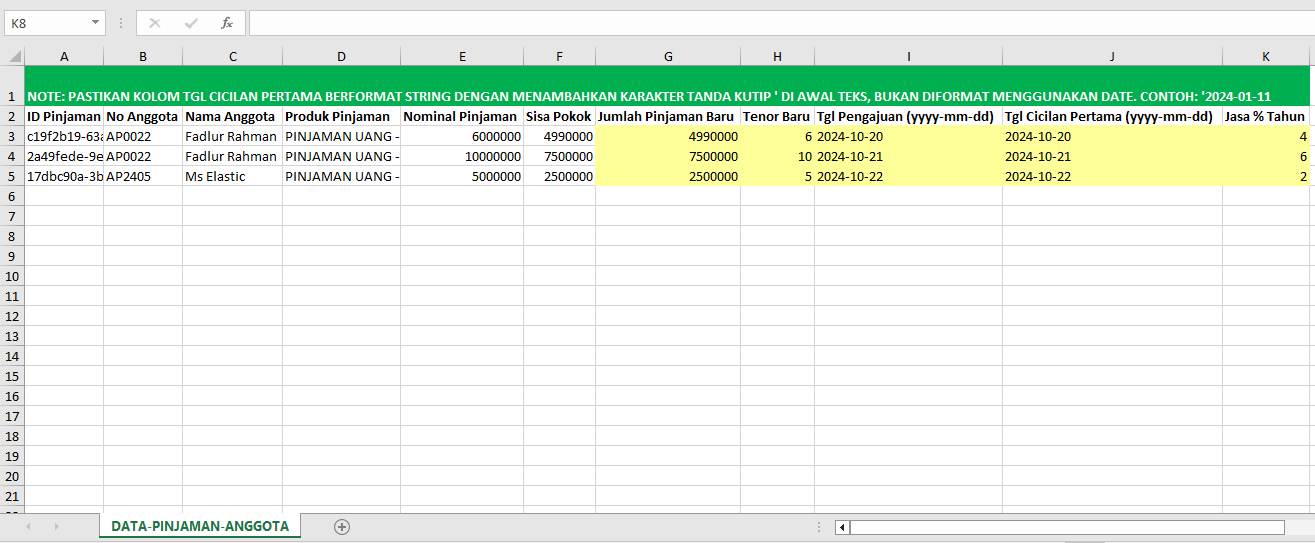Click Tgl Pengajuan cell 2024-10-21
The height and width of the screenshot is (543, 1315).
(909, 156)
